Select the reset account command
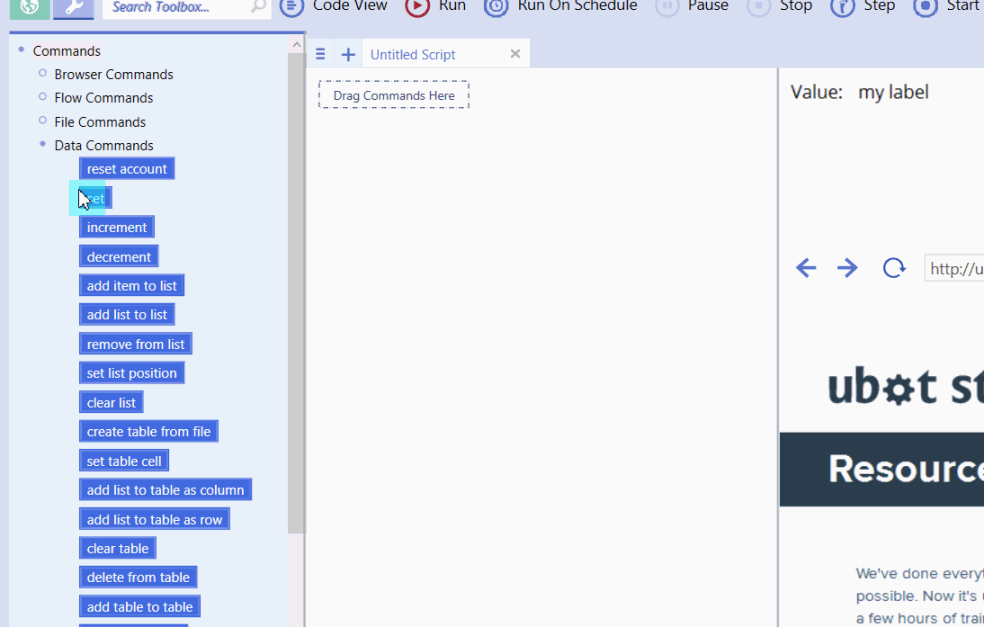Screen dimensions: 984x627 coord(127,169)
